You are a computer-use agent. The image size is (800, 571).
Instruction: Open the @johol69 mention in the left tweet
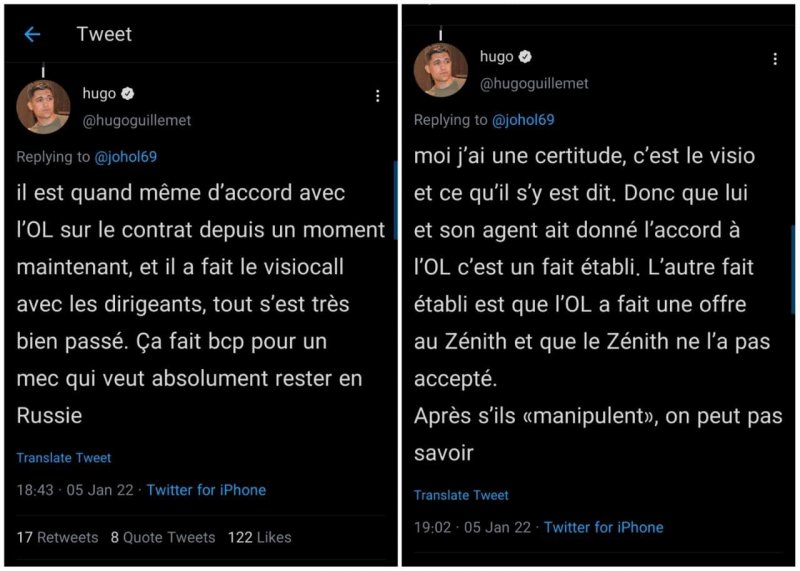[125, 156]
